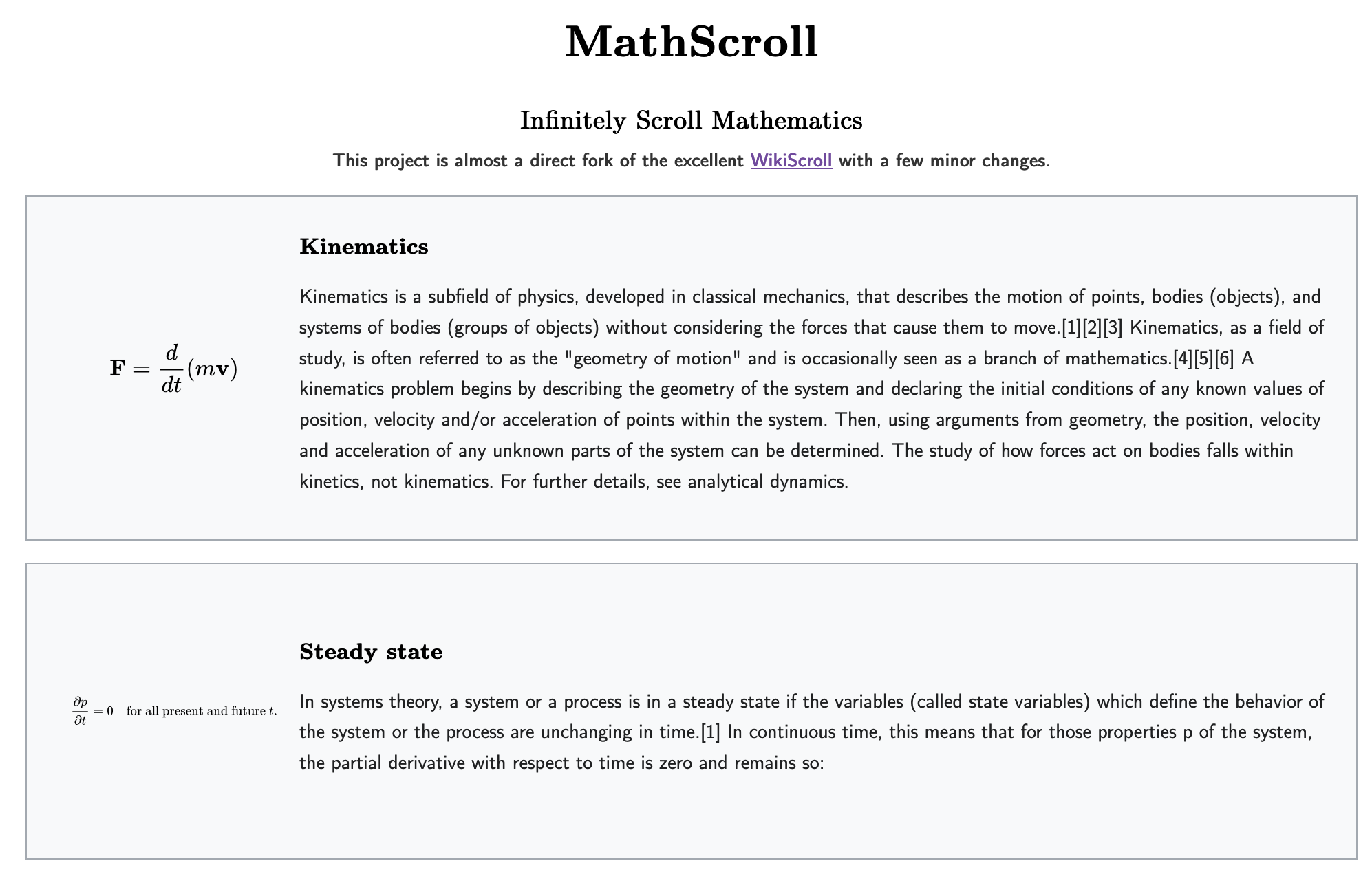Click "for all present and future t" text
This screenshot has width=1372, height=872.
point(202,711)
